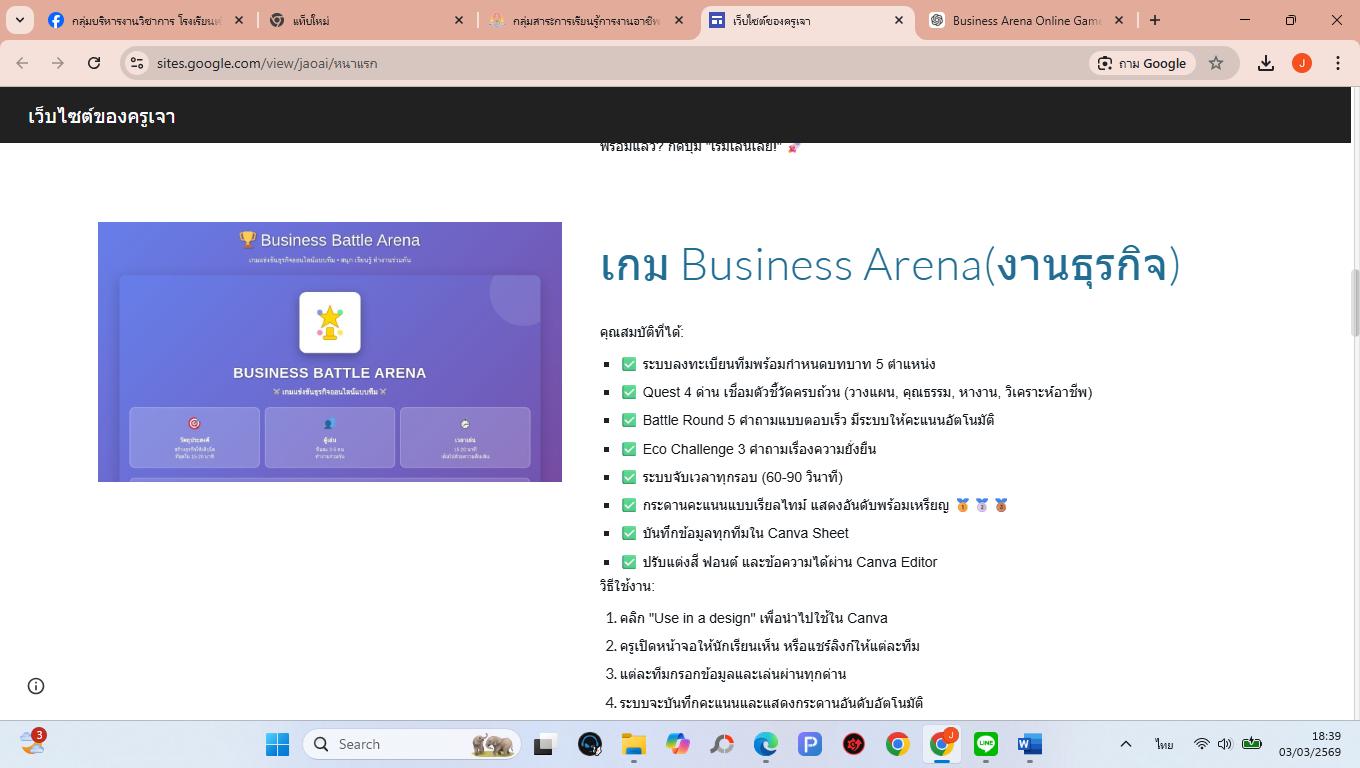Click the orange J profile avatar
Viewport: 1360px width, 768px height.
click(1302, 63)
